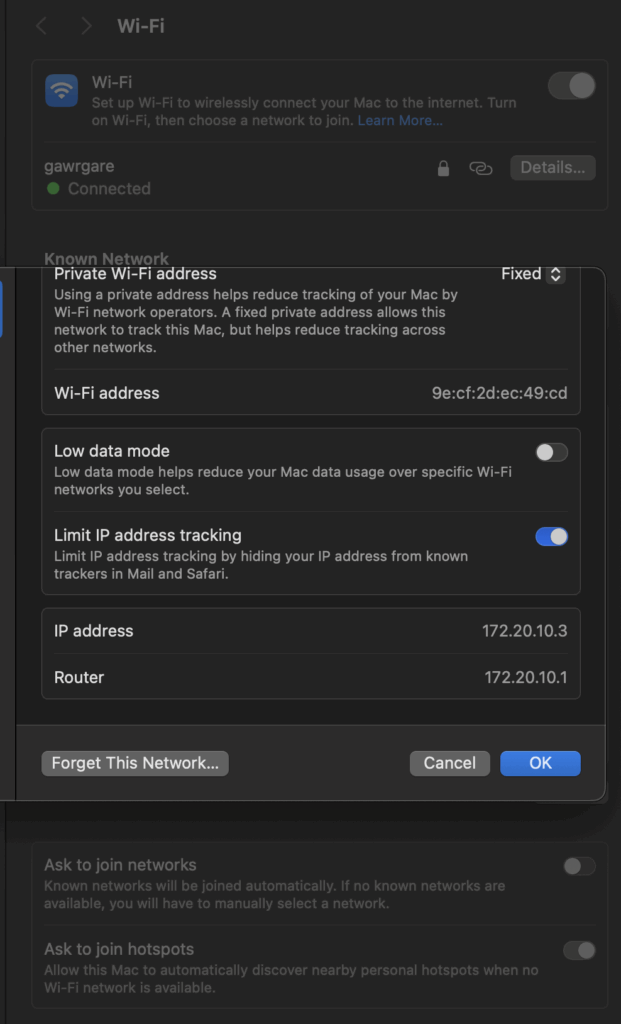Click the IP address value 172.20.10.3
Screen dimensions: 621x1024
click(524, 631)
